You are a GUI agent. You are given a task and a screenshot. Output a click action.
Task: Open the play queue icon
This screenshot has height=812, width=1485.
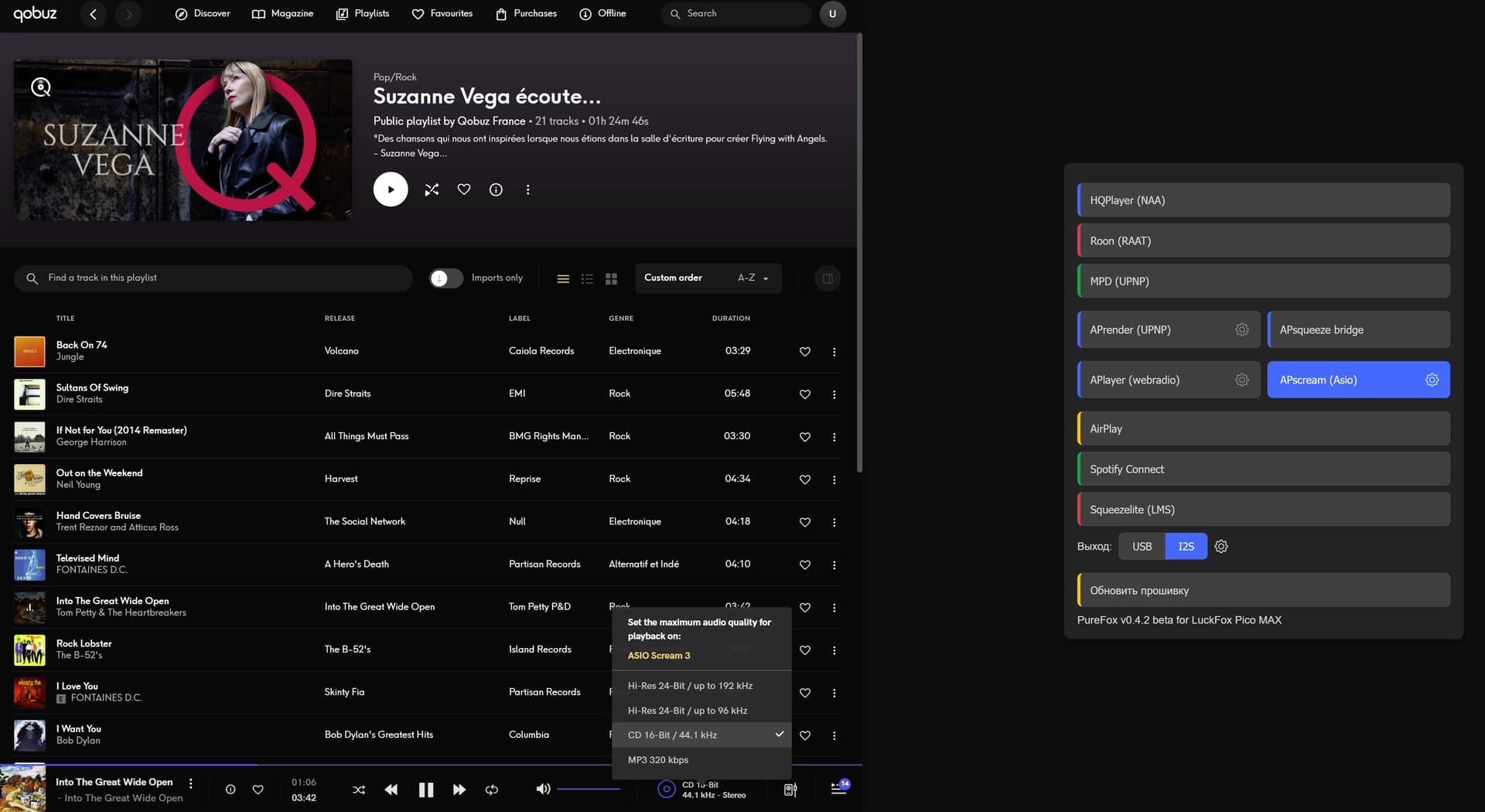pyautogui.click(x=838, y=789)
